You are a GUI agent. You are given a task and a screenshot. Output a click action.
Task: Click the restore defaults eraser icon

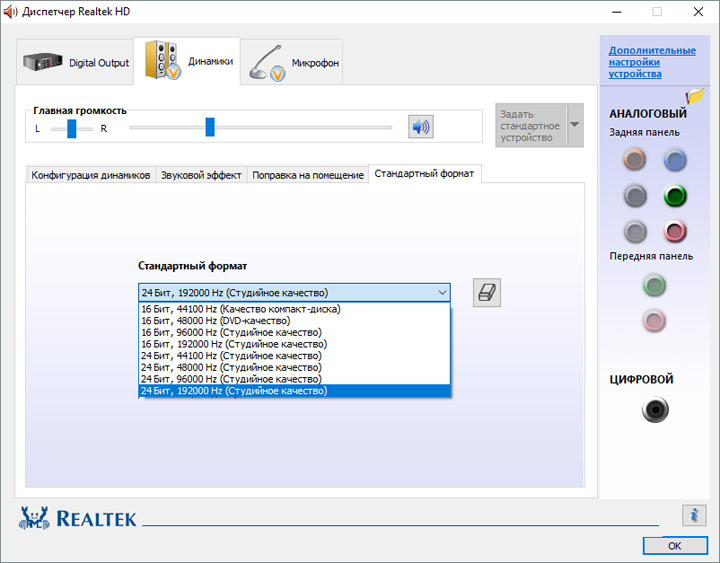coord(487,293)
